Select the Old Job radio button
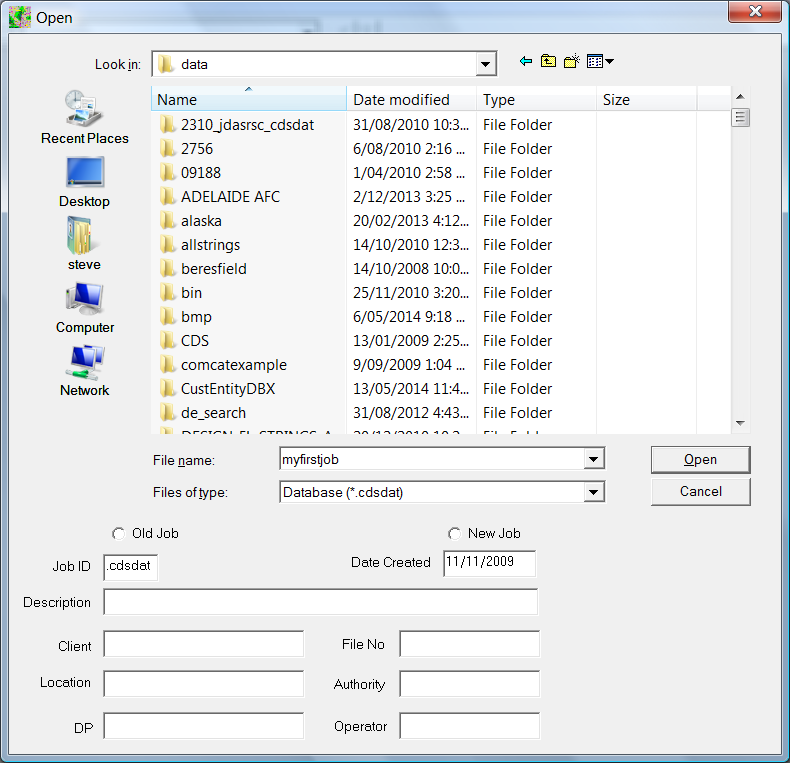 click(119, 534)
